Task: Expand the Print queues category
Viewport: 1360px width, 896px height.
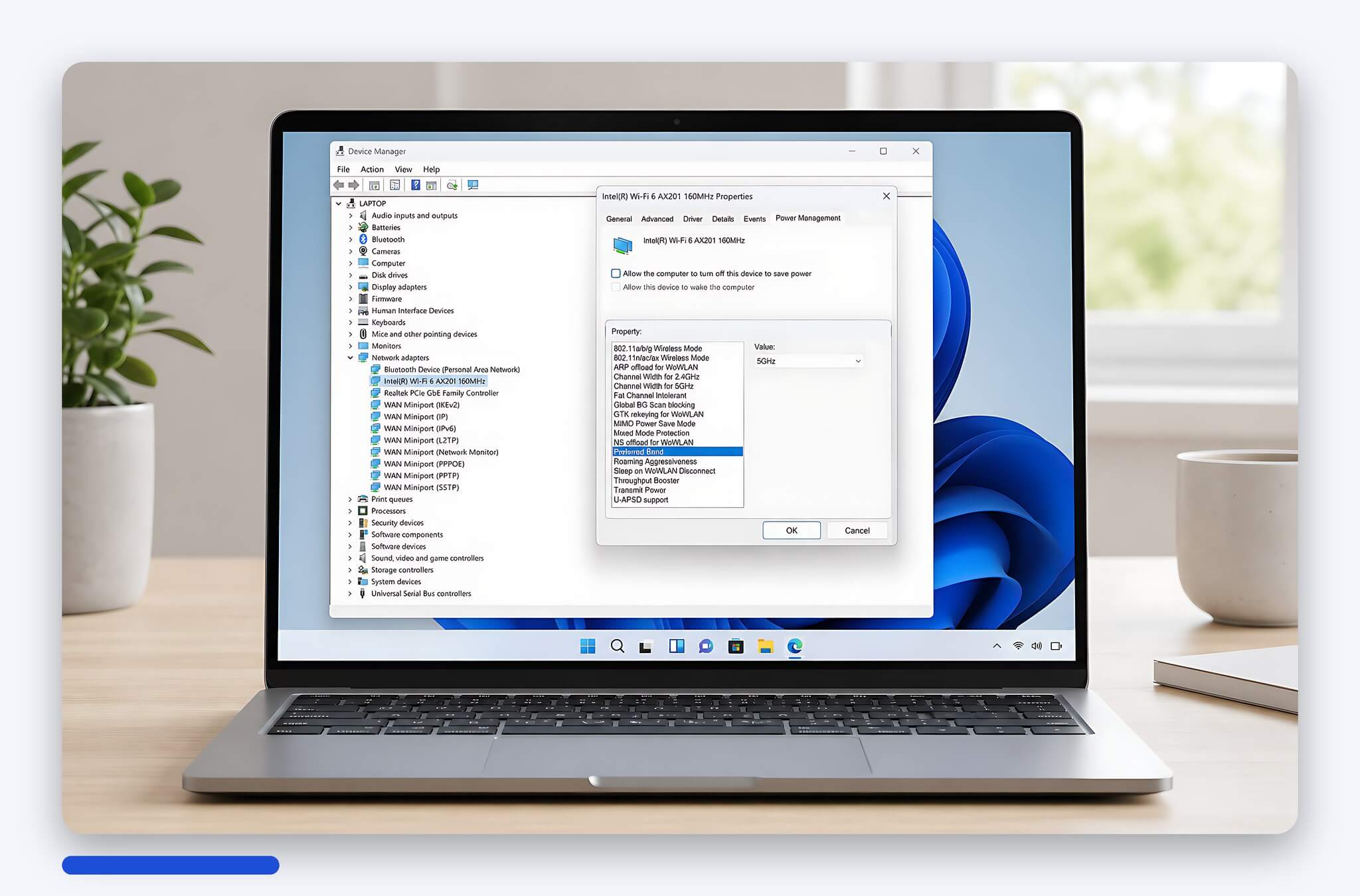Action: [351, 500]
